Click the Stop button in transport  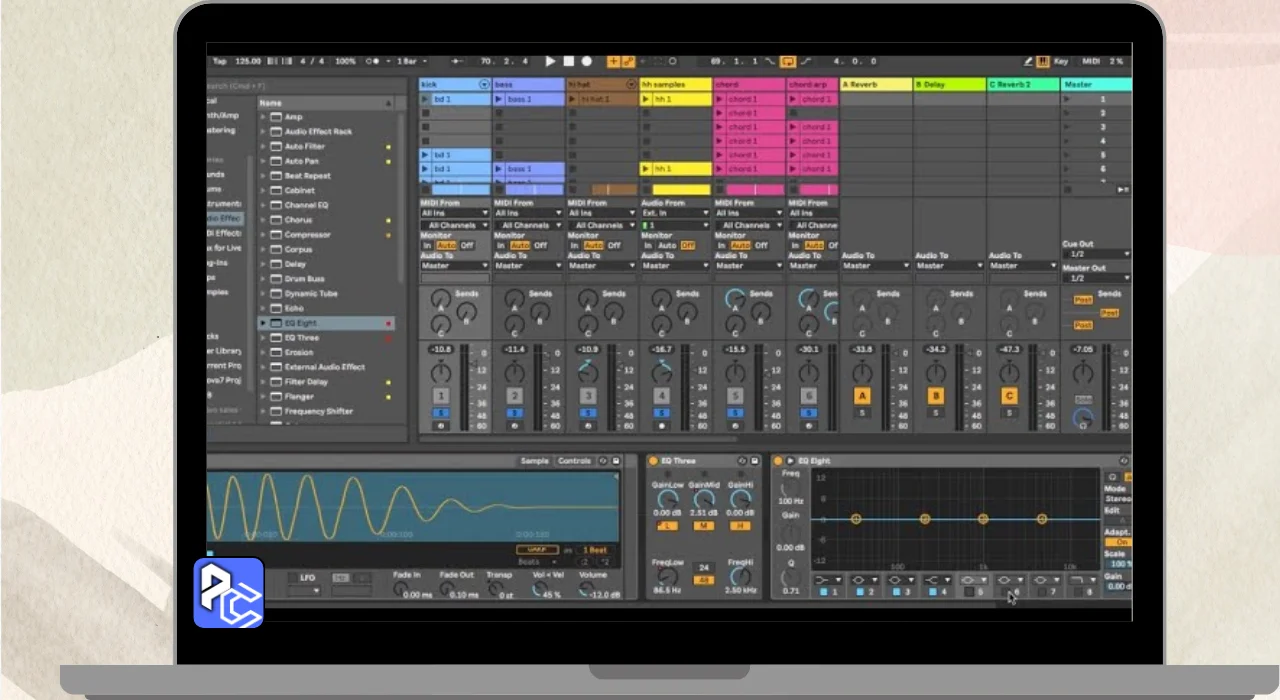pos(568,61)
